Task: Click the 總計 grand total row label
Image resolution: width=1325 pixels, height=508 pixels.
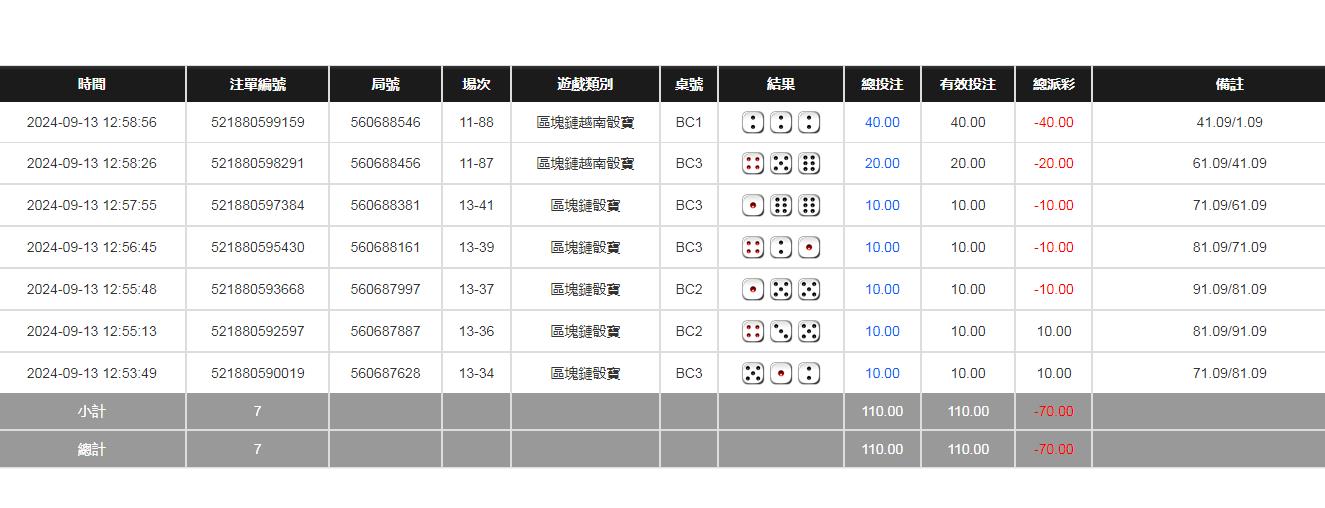Action: (91, 449)
